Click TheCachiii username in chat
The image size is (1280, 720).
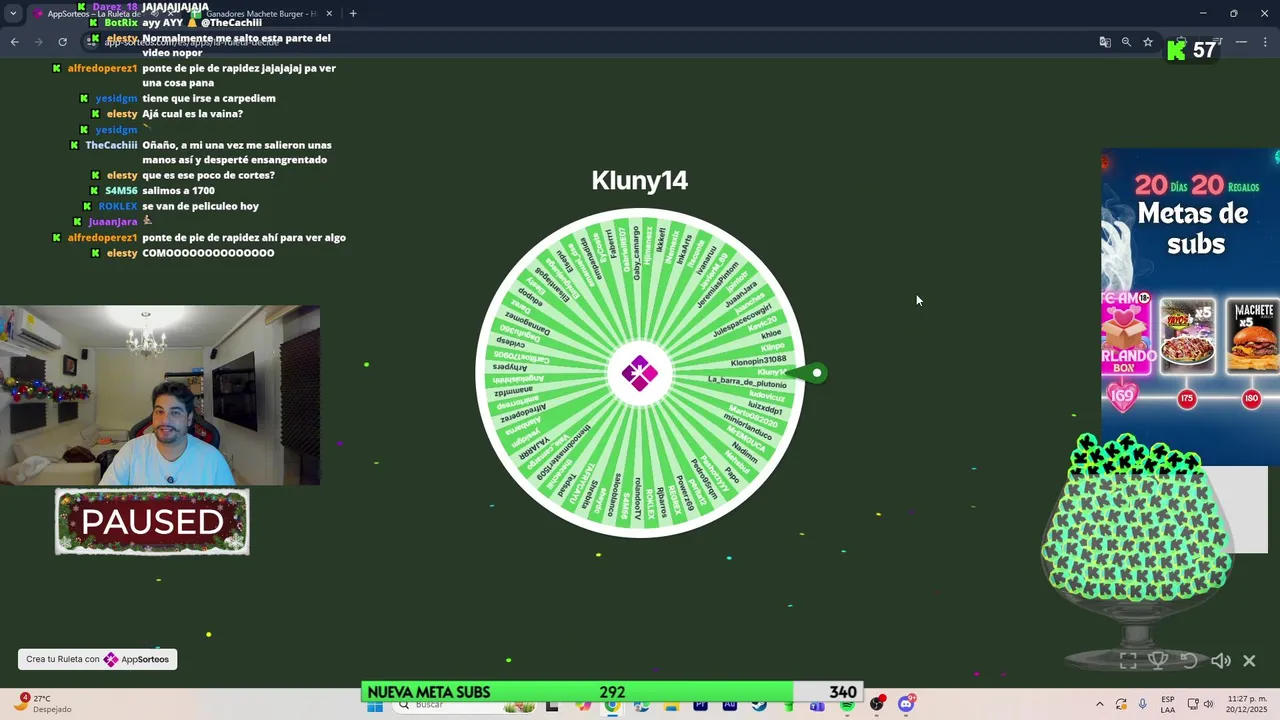(x=111, y=145)
